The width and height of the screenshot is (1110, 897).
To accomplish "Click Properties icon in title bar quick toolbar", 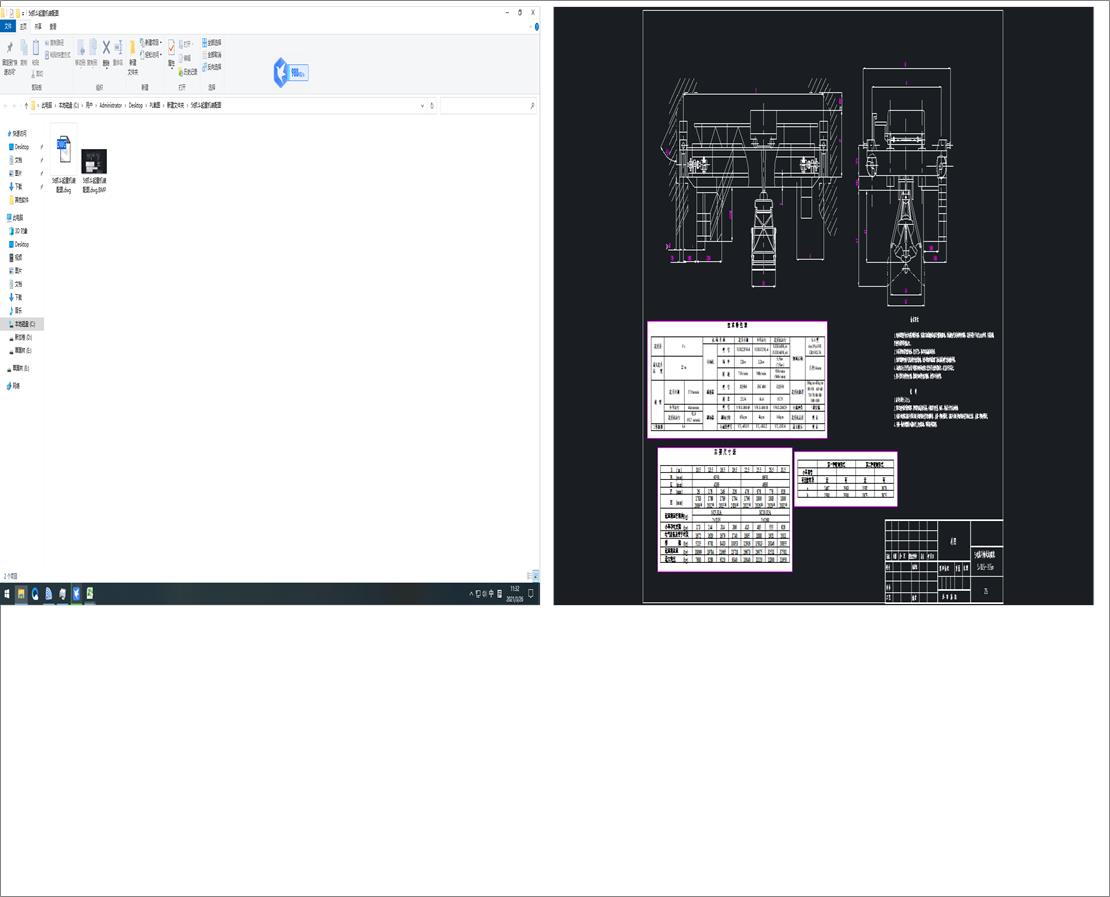I will pyautogui.click(x=11, y=13).
